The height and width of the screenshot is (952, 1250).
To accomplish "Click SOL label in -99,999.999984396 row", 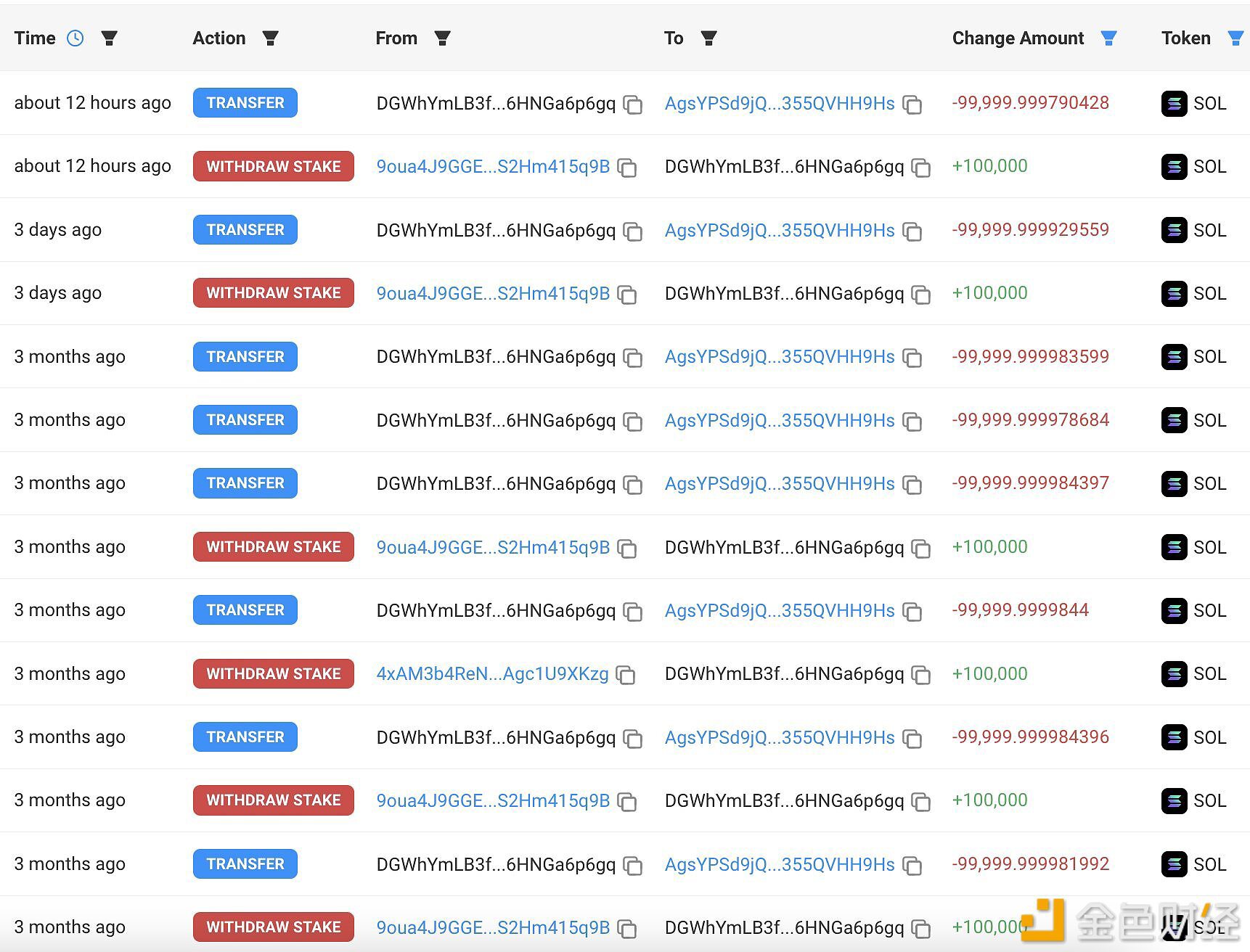I will (1210, 738).
